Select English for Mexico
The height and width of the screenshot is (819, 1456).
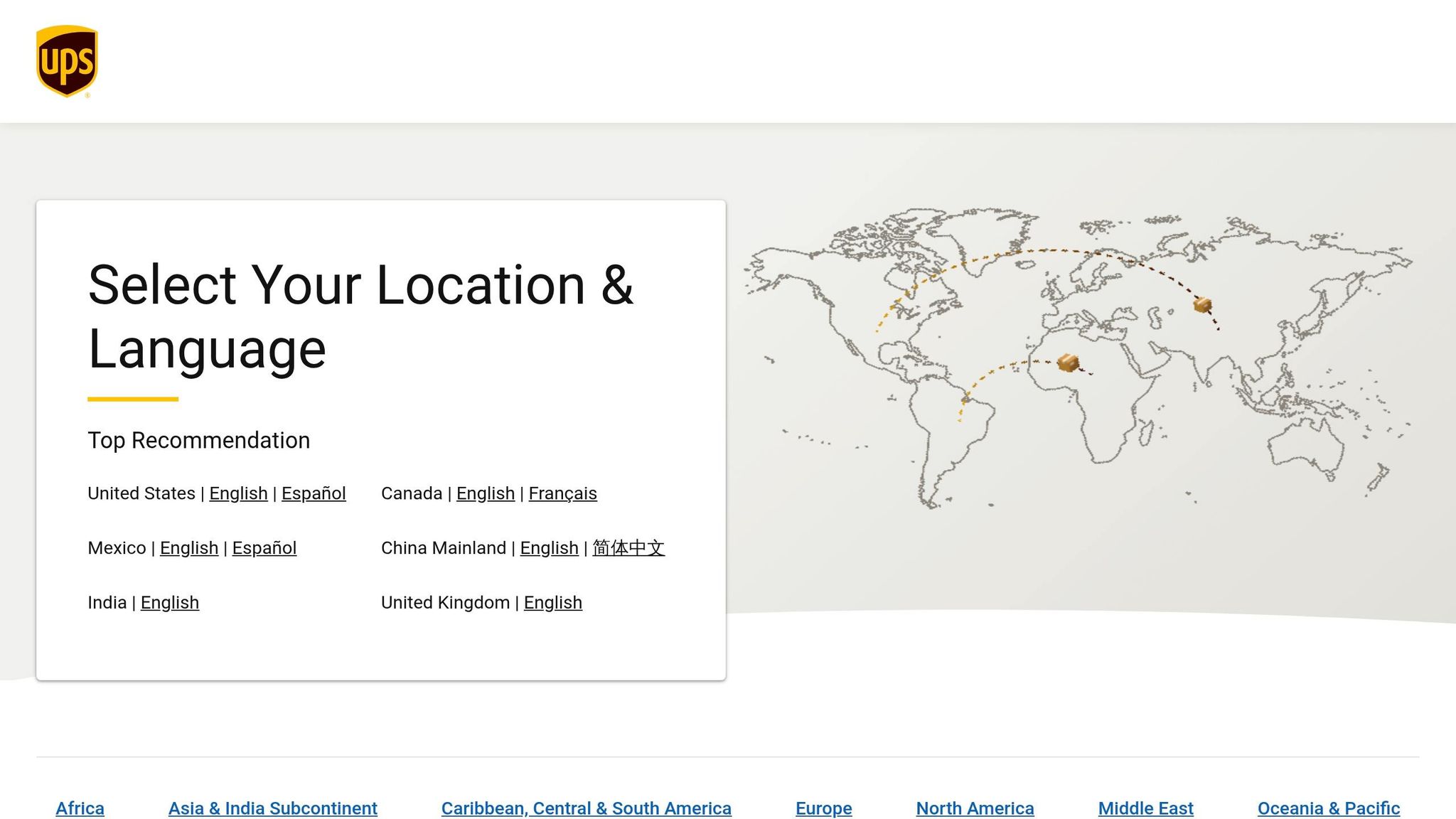(x=189, y=548)
